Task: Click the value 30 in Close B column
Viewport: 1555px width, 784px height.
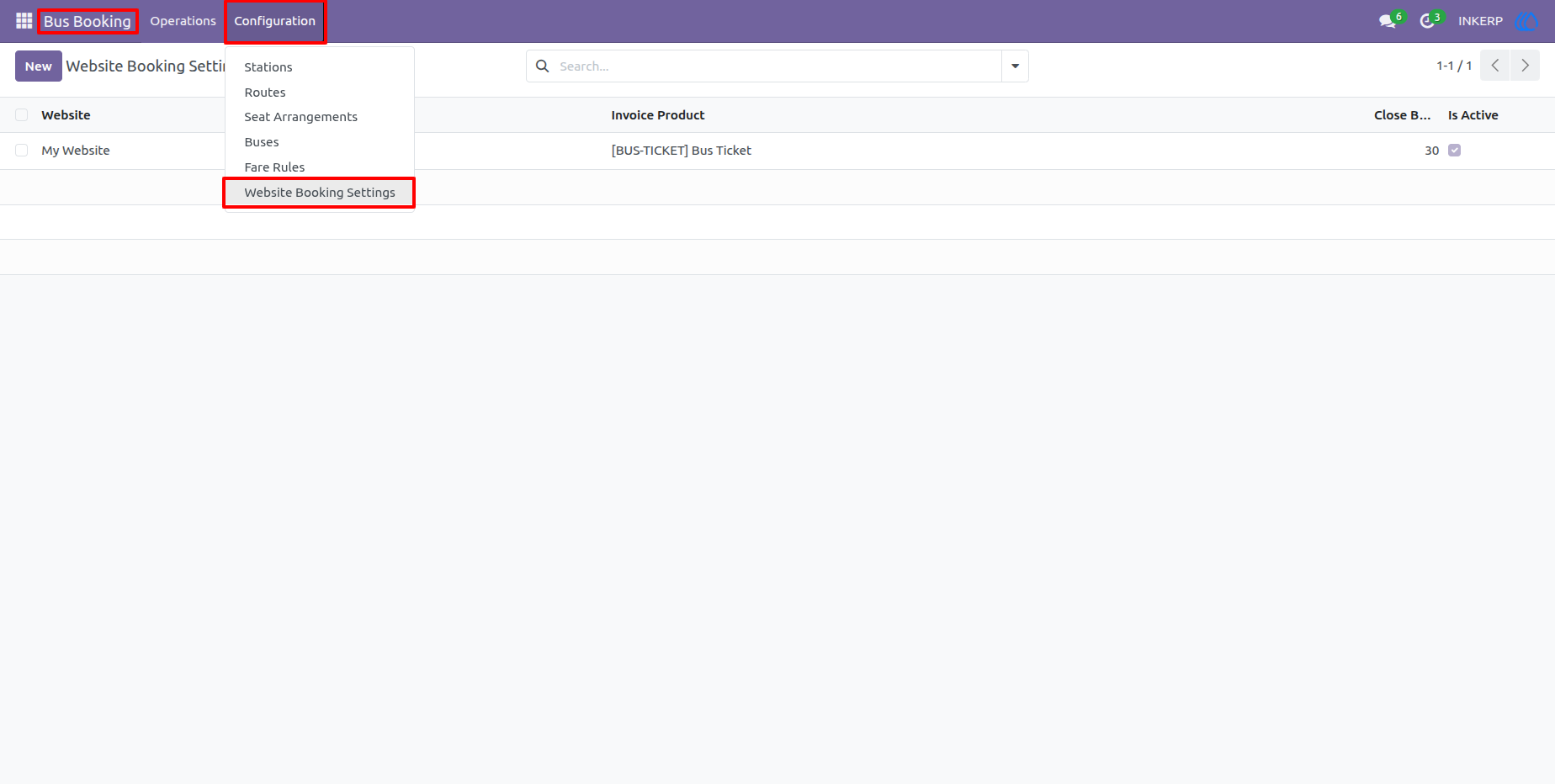Action: 1431,151
